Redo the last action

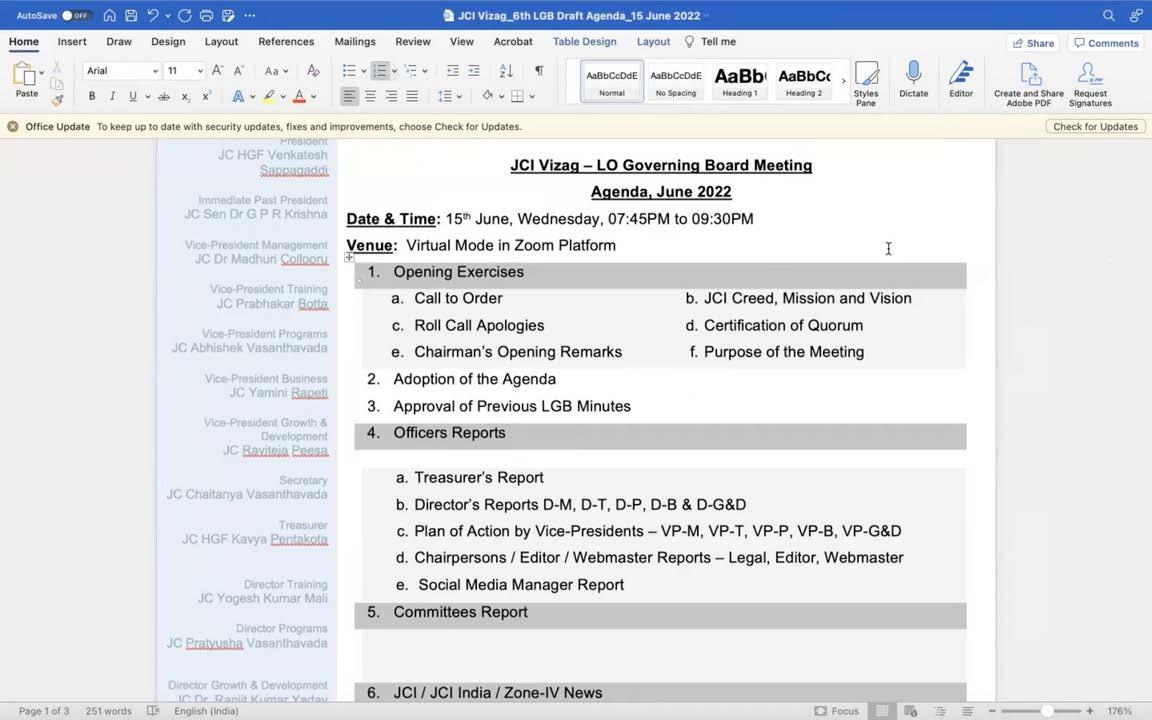pos(184,15)
